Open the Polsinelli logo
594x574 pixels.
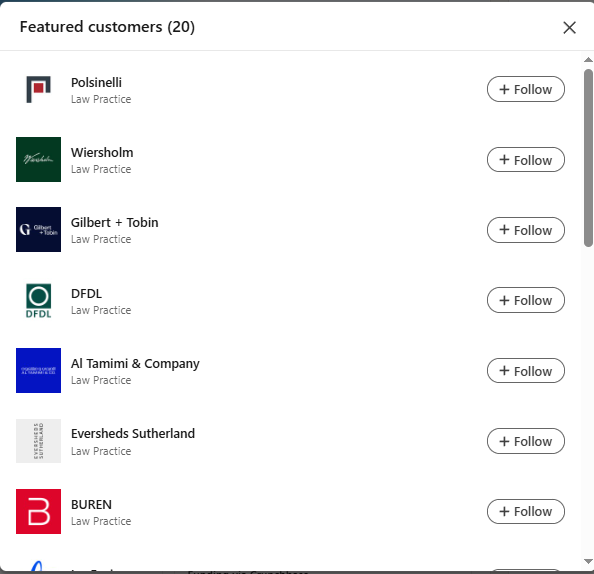click(38, 89)
